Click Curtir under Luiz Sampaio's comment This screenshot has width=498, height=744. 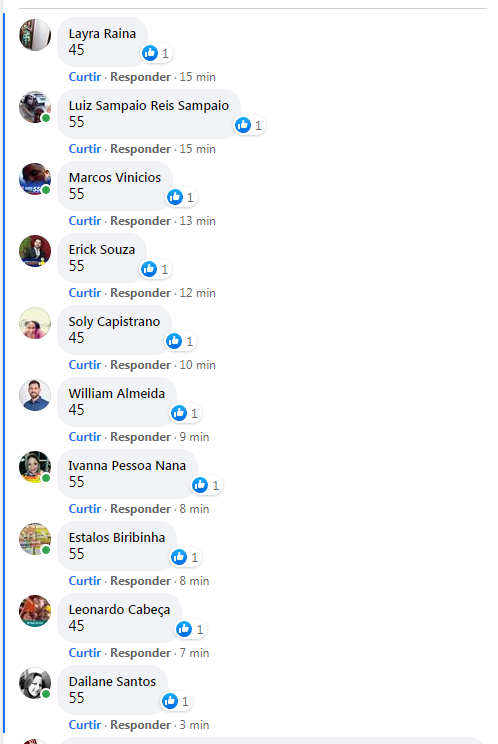[x=85, y=149]
